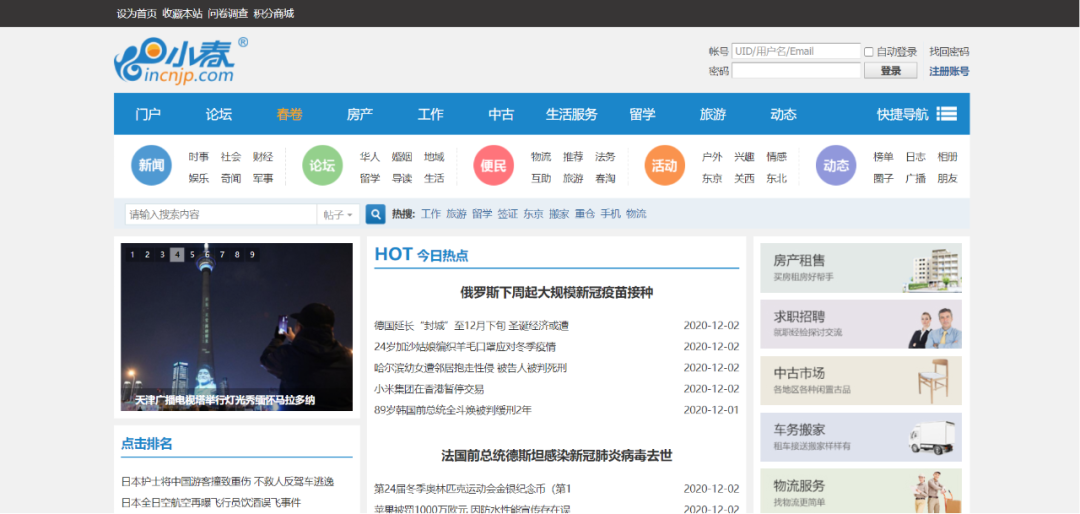Open the 春卷 navigation tab
Screen dimensions: 1080x514
(x=289, y=114)
